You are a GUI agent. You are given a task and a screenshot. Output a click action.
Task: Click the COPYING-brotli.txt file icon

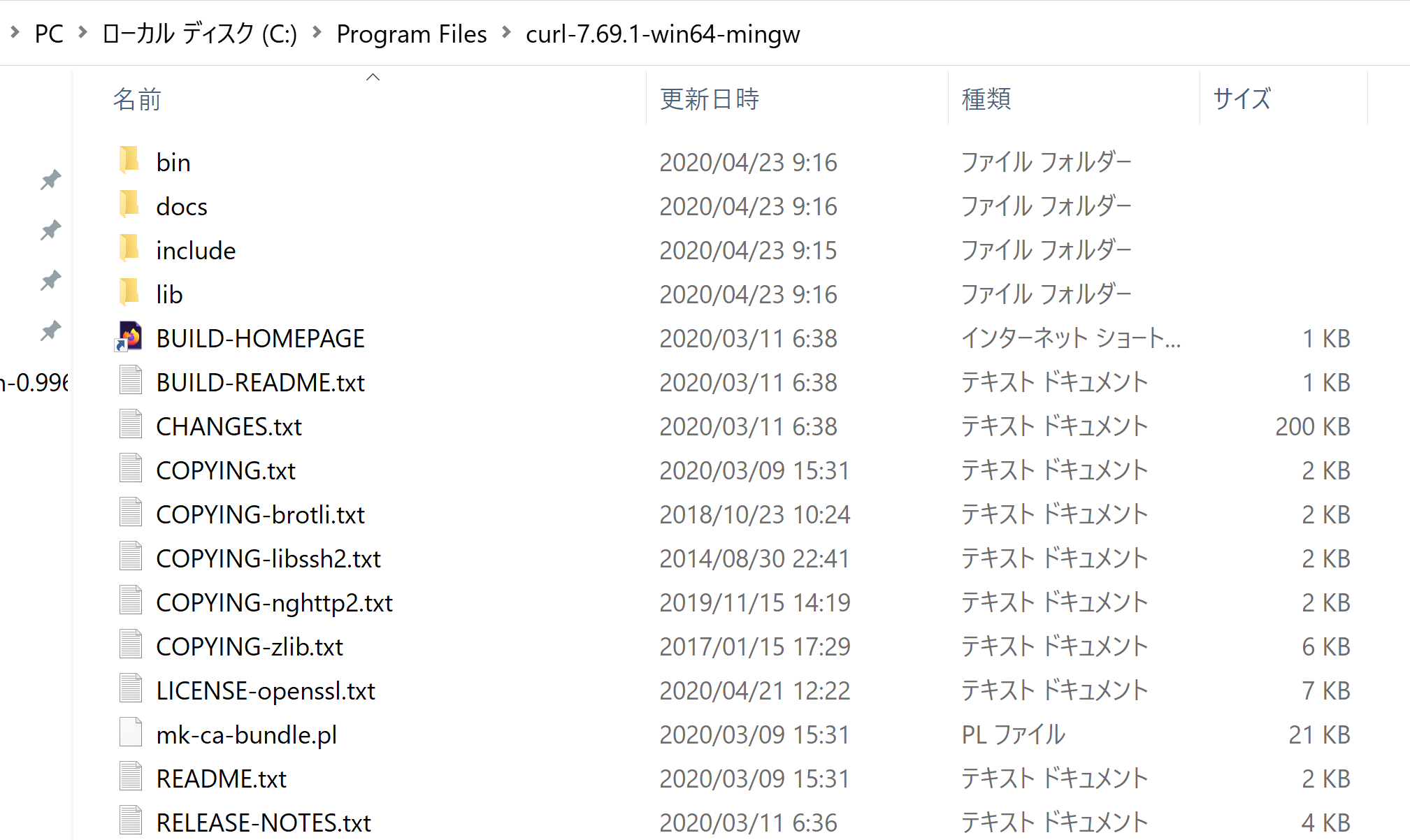pos(131,513)
